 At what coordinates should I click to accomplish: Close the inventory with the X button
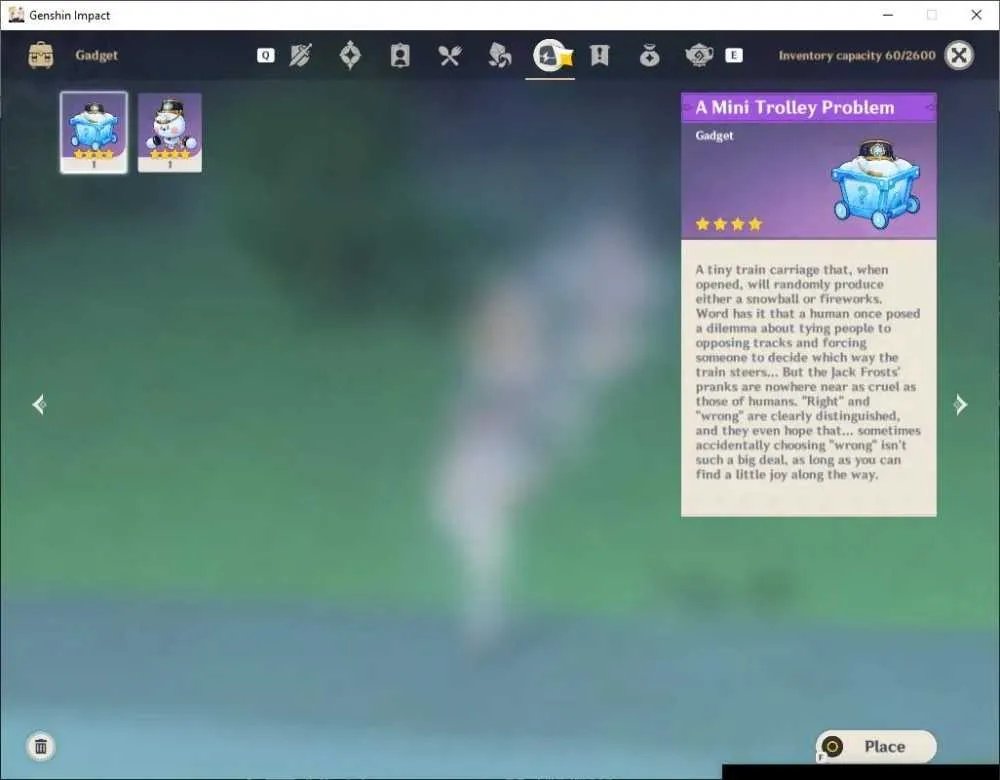click(x=959, y=55)
